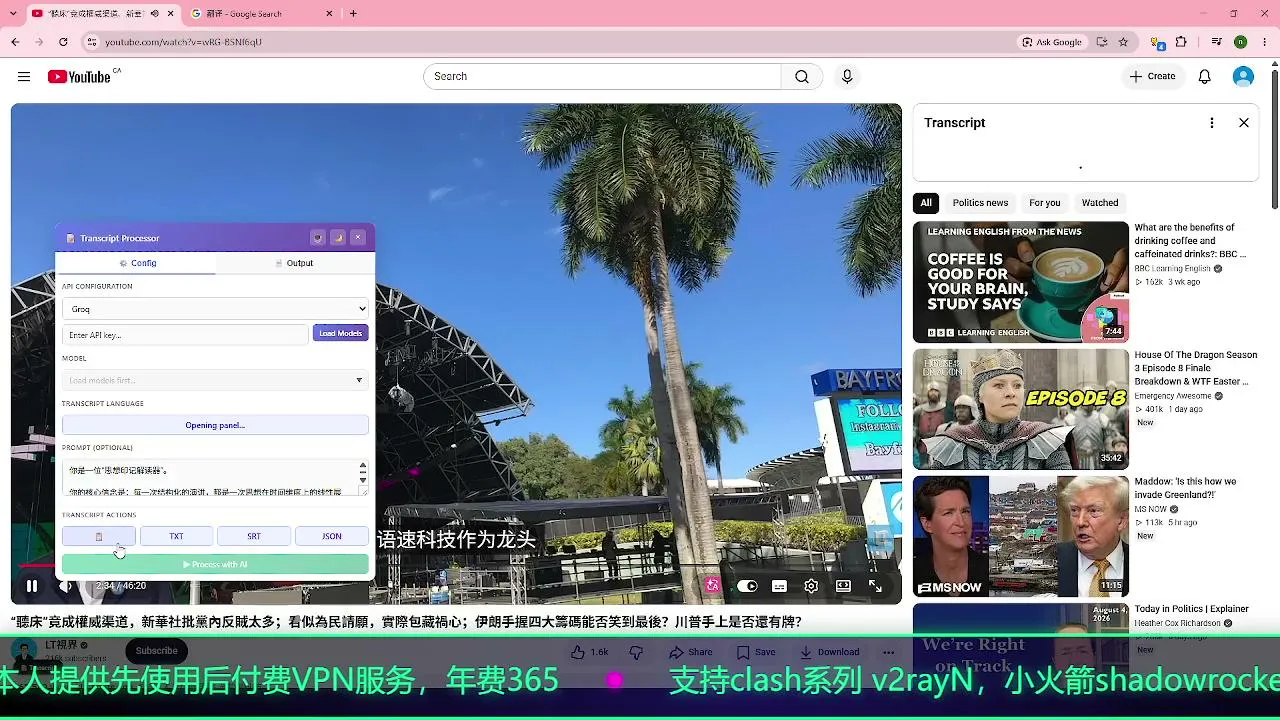Screen dimensions: 1280x720
Task: Open the Maddow Greenland video thumbnail
Action: pos(1021,536)
